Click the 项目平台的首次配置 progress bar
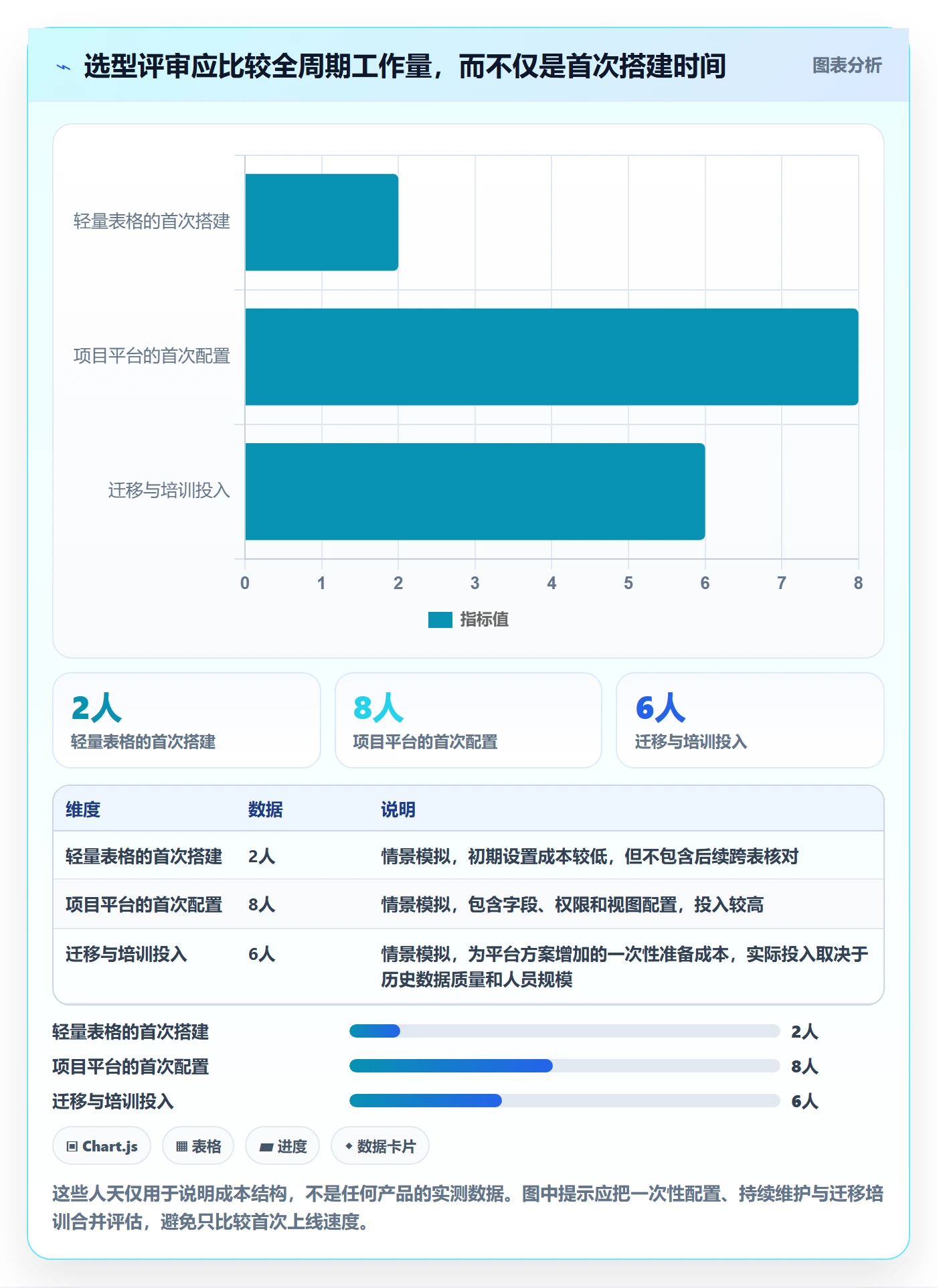 [x=564, y=1066]
